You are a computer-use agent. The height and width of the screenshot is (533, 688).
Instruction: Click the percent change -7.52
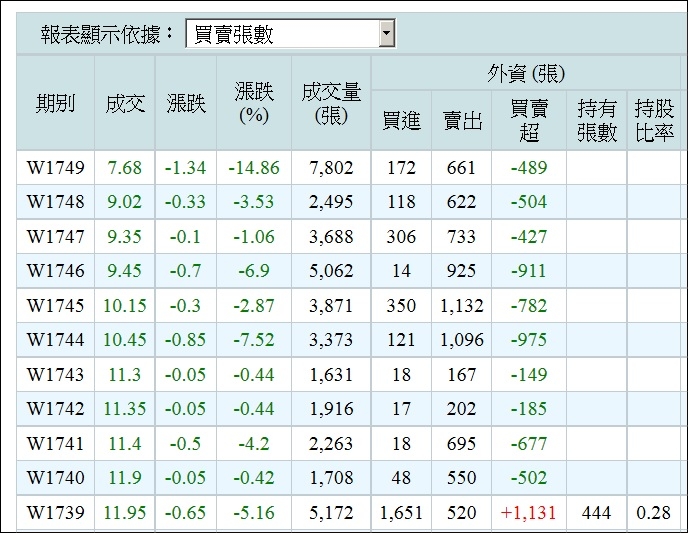pyautogui.click(x=254, y=340)
